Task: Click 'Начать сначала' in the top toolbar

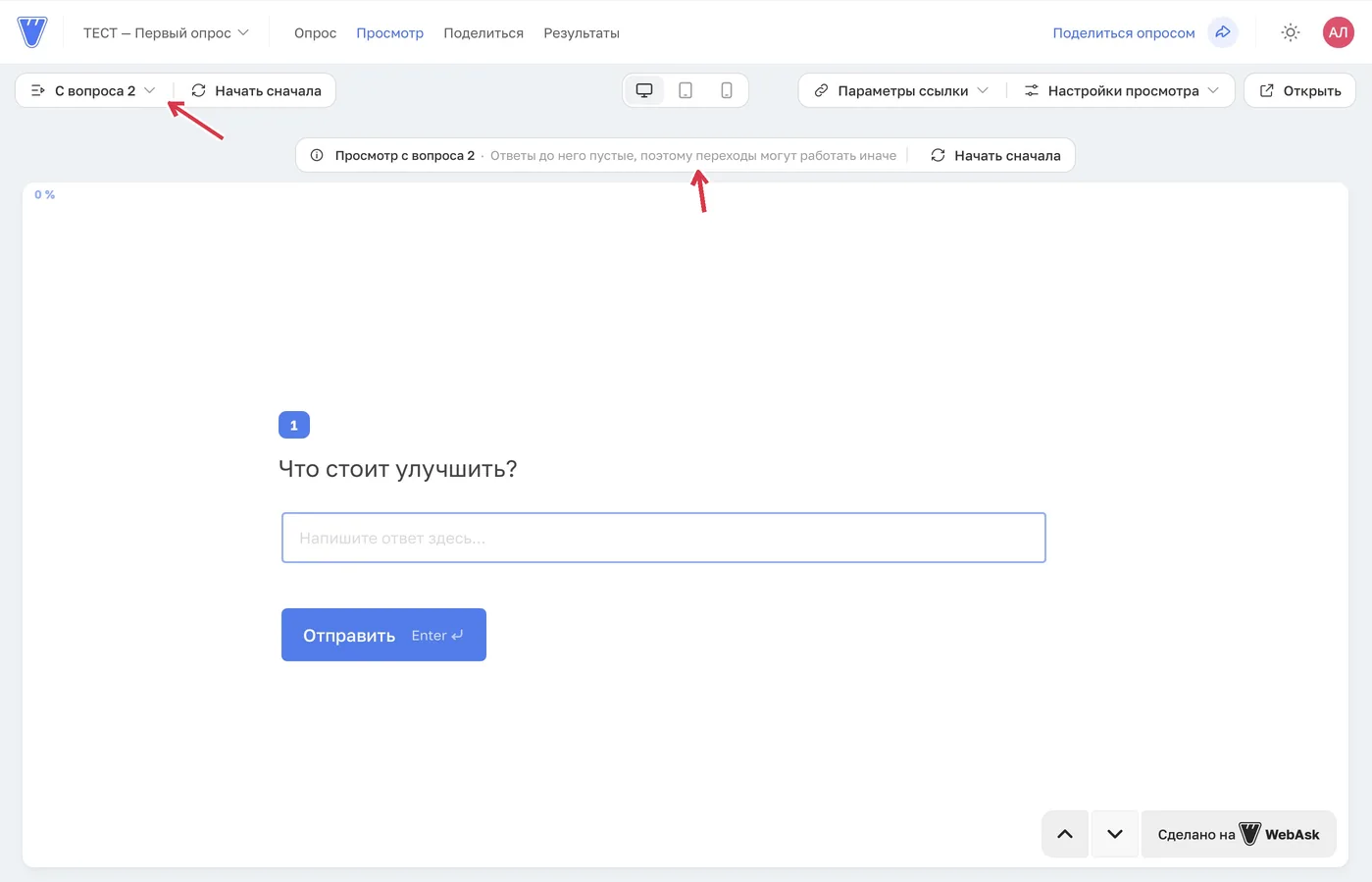Action: (x=256, y=90)
